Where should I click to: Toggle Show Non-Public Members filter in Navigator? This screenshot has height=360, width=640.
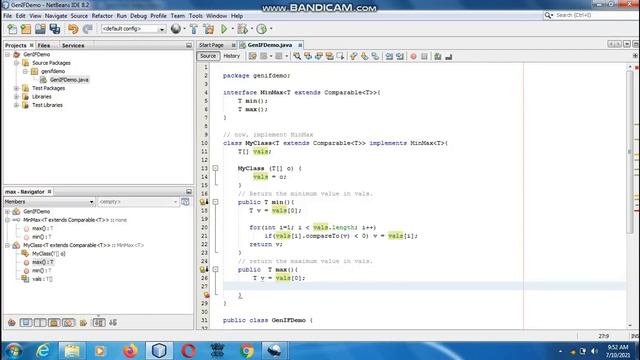pyautogui.click(x=54, y=322)
